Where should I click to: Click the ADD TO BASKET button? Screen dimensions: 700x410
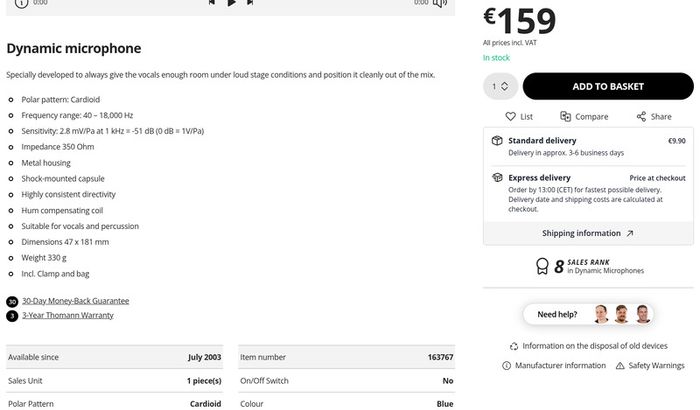point(608,86)
